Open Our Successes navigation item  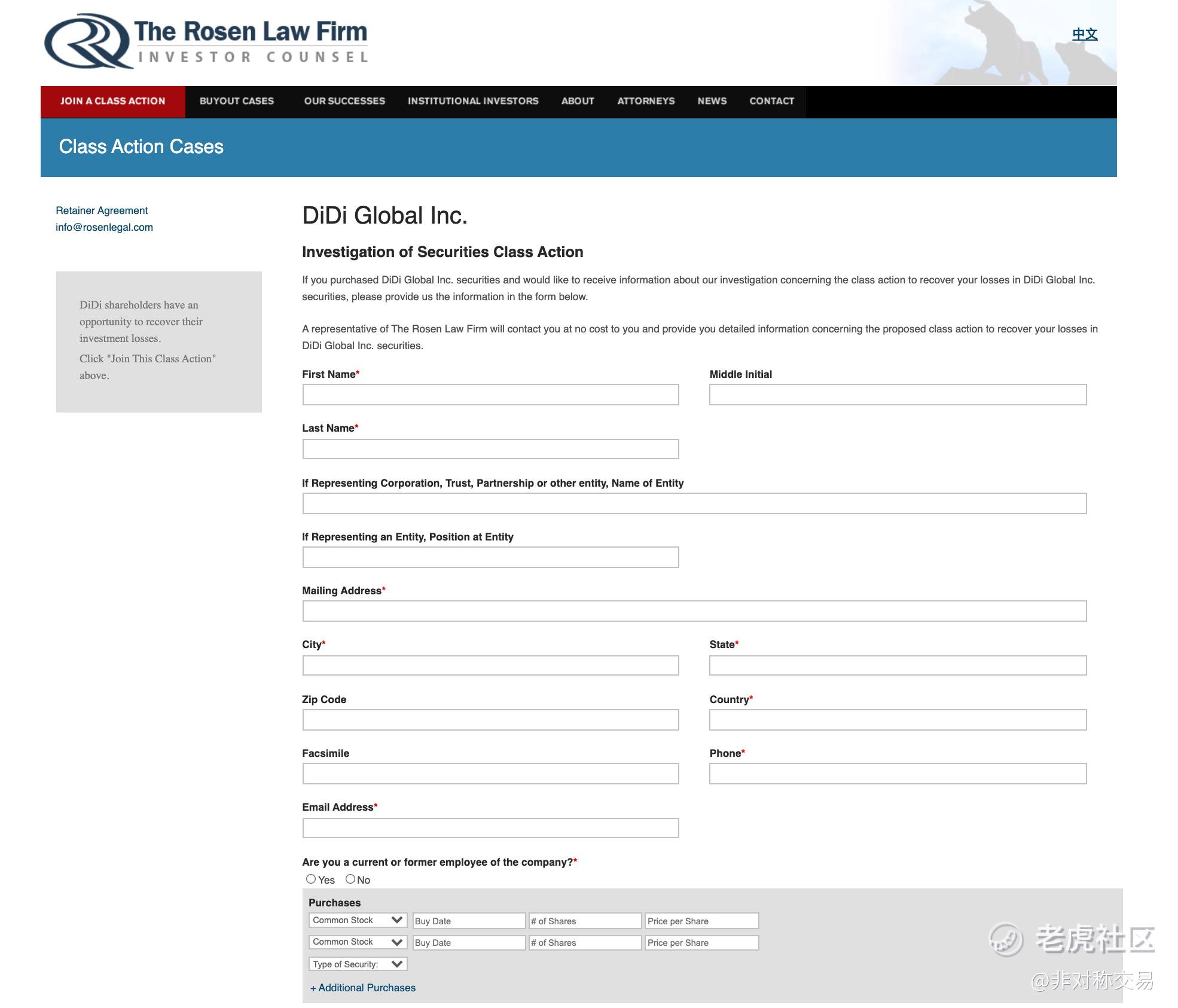[x=344, y=101]
